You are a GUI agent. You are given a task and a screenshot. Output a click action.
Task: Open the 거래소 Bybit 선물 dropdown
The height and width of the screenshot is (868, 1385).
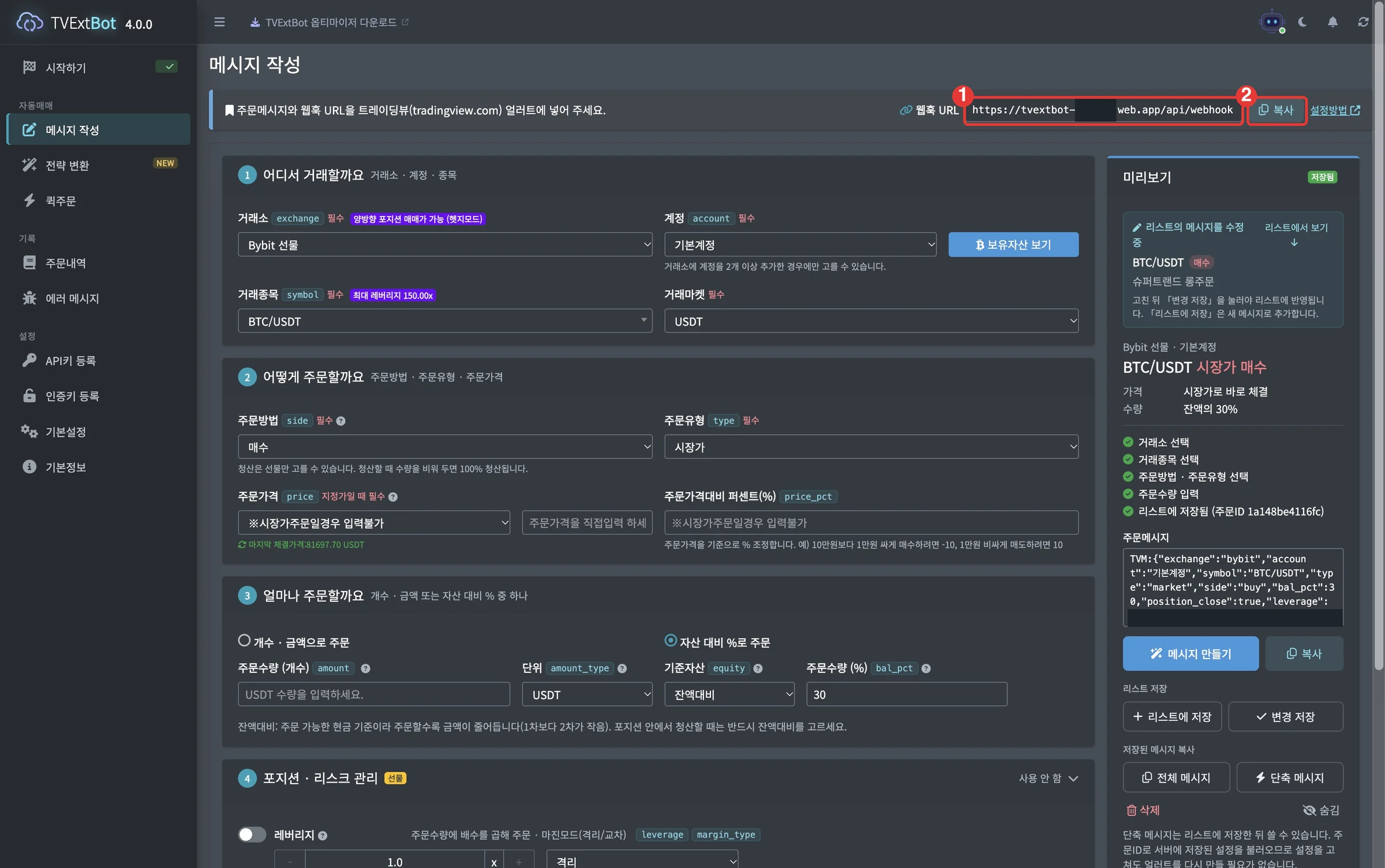tap(445, 245)
